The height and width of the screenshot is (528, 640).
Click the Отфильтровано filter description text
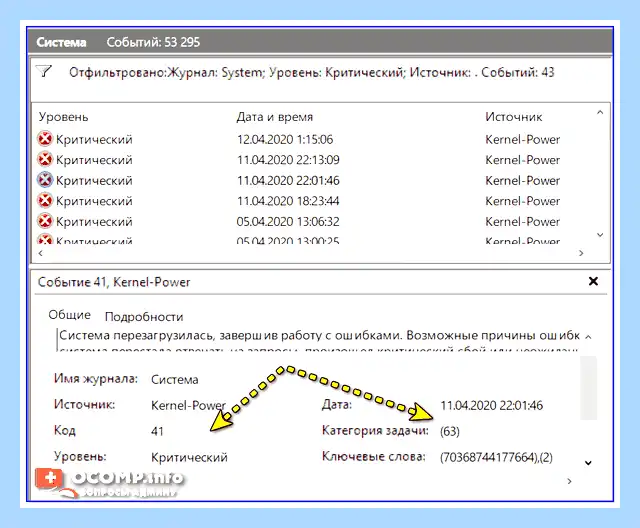[311, 73]
